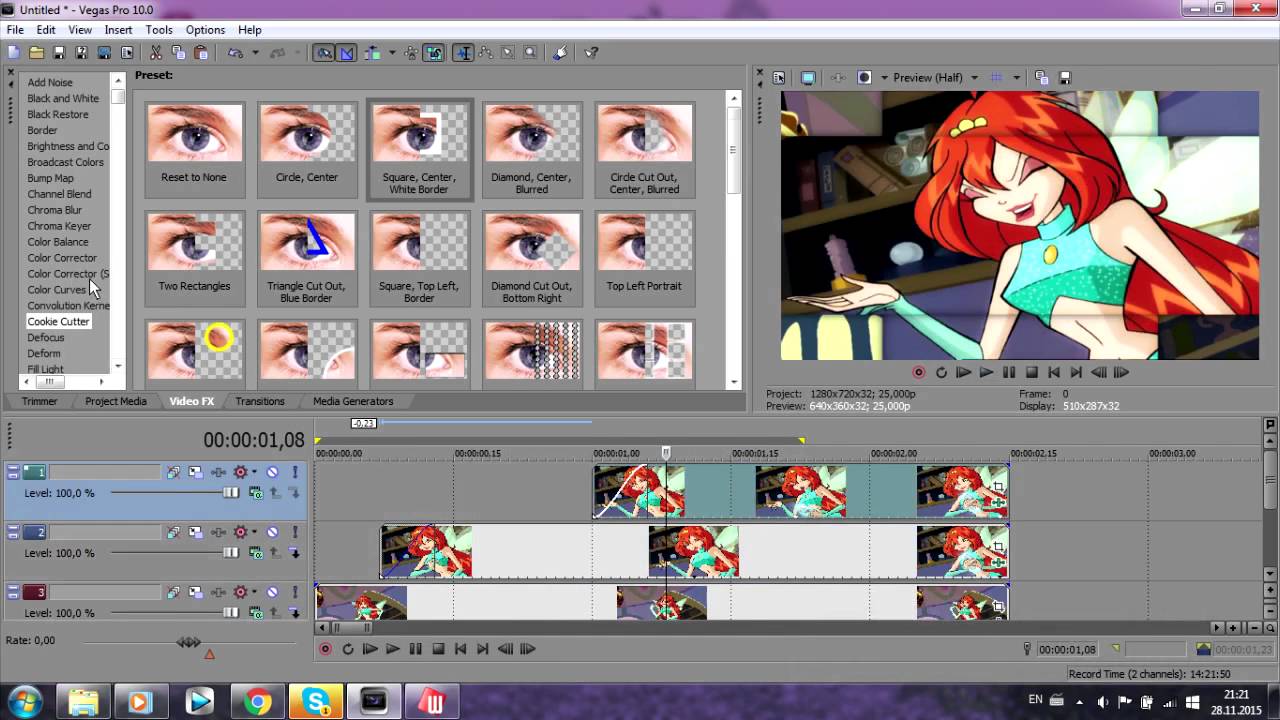Click the Save project floppy icon
This screenshot has width=1280, height=720.
coord(58,53)
